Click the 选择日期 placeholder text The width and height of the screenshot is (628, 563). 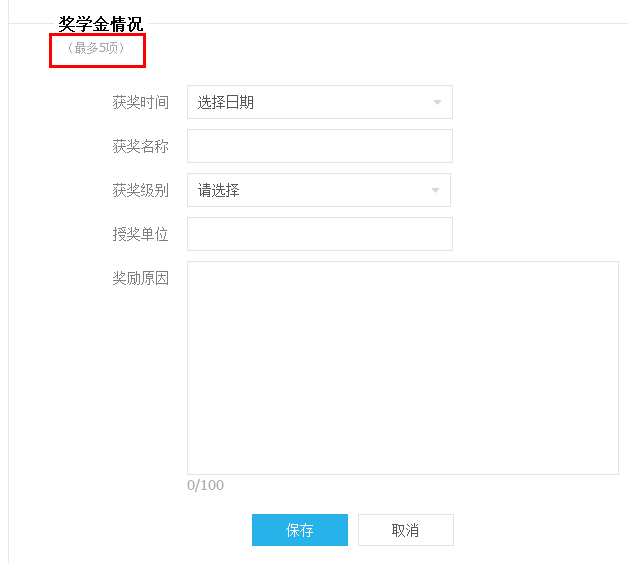225,103
